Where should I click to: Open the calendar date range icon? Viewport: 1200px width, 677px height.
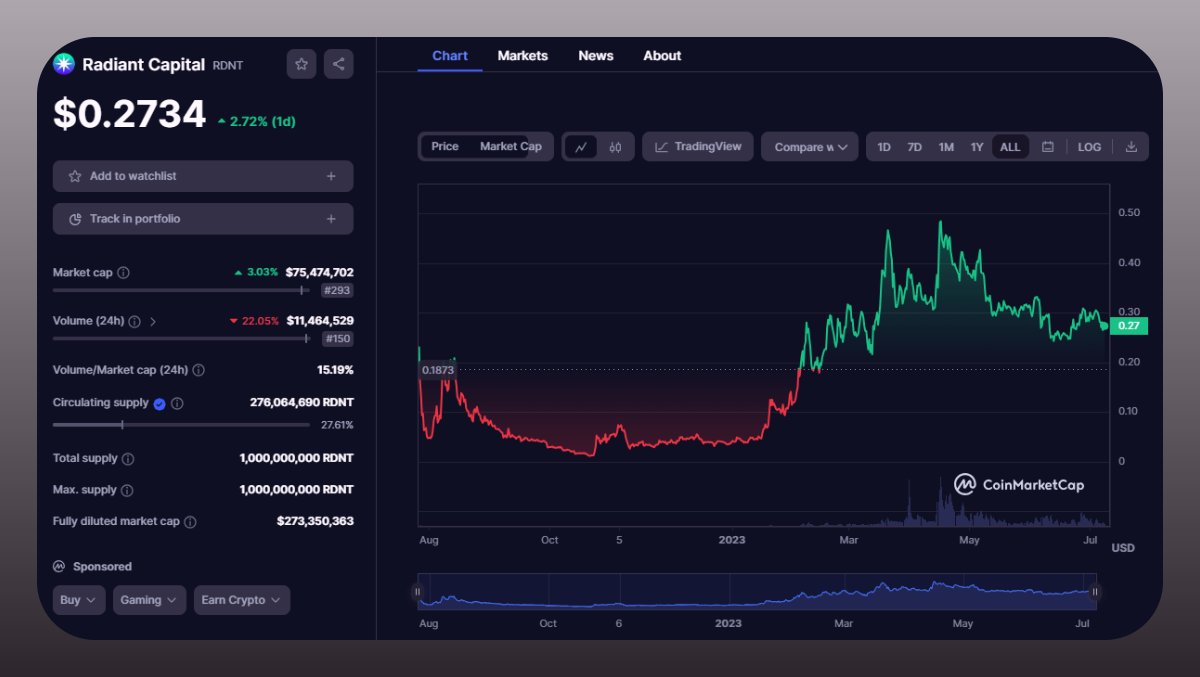(1048, 147)
